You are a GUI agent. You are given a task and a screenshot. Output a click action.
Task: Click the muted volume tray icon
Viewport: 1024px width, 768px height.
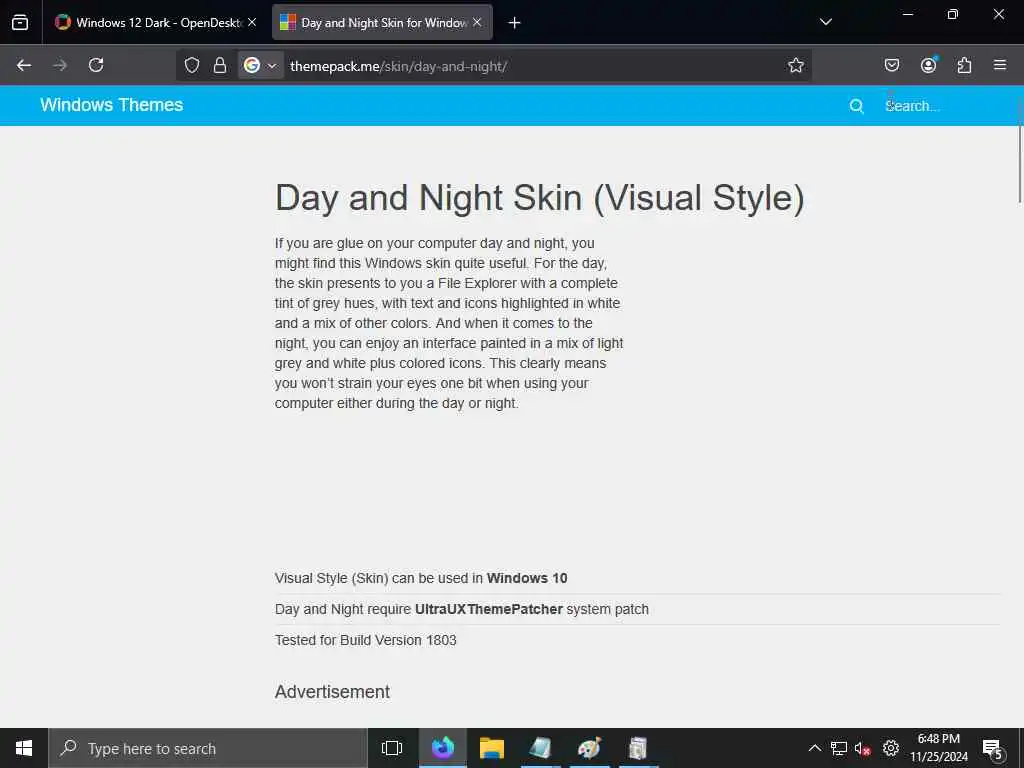tap(863, 748)
